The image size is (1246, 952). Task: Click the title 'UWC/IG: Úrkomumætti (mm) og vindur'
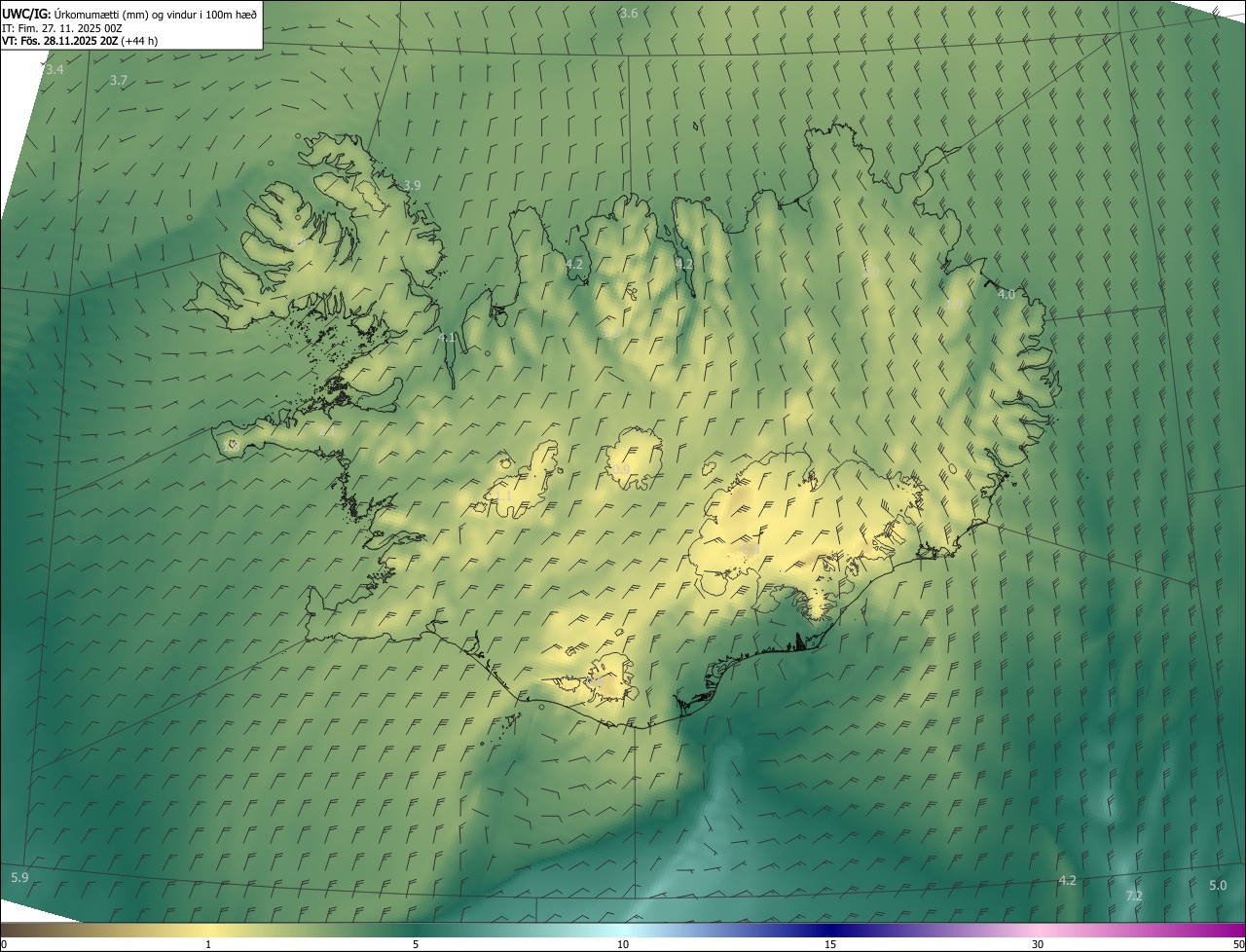click(129, 14)
